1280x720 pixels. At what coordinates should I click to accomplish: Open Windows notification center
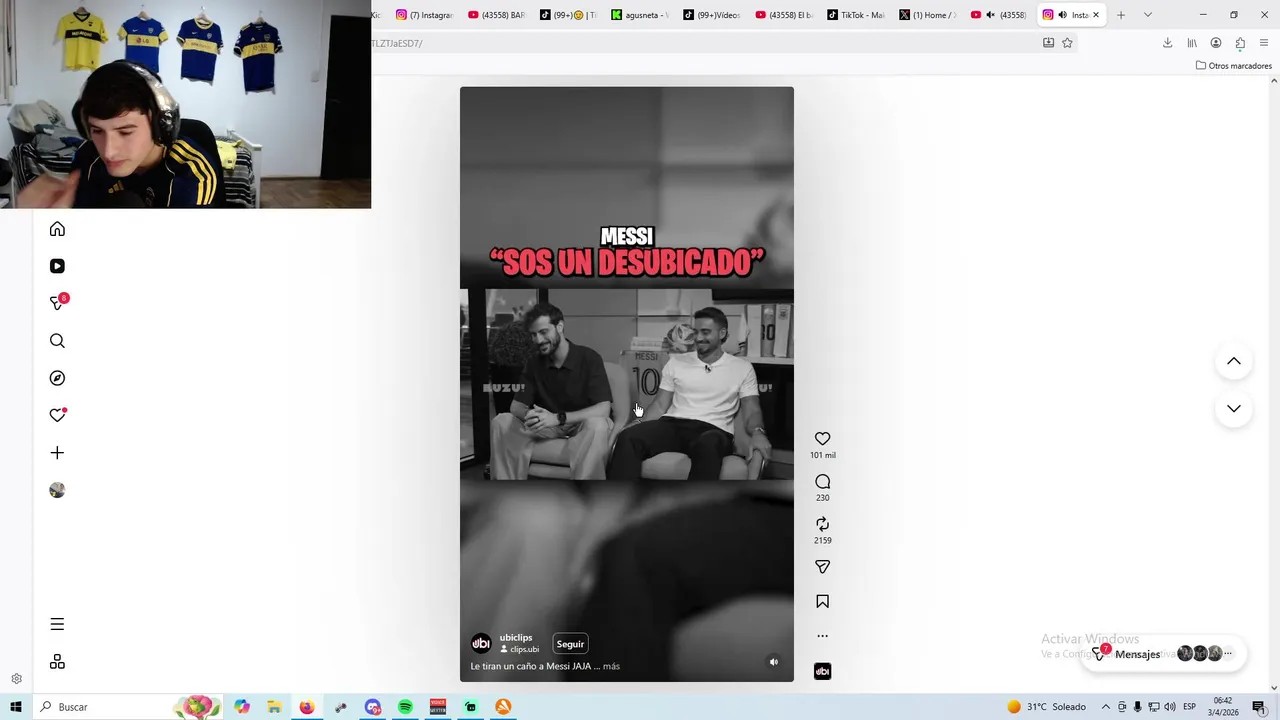point(1259,707)
